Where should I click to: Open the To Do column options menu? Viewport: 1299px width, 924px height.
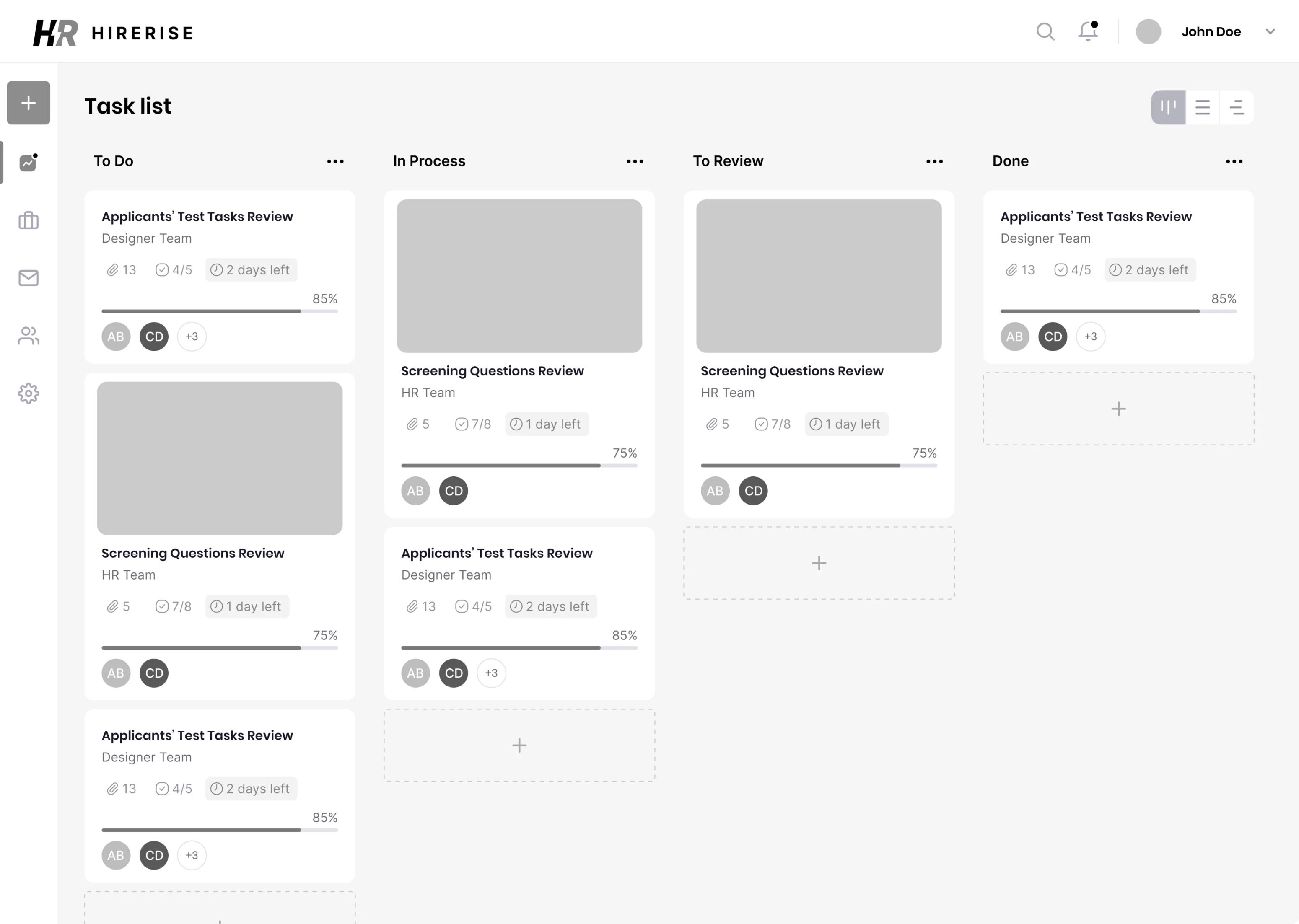coord(335,162)
